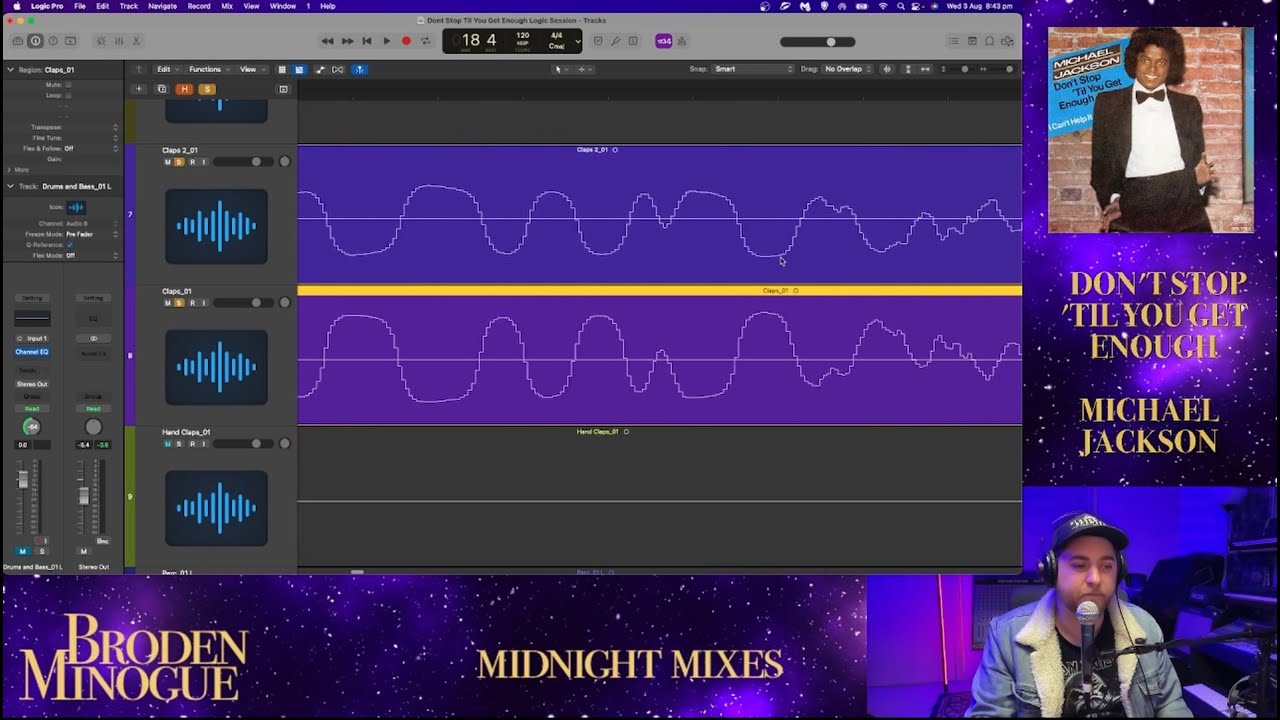1280x720 pixels.
Task: Click the macOS Spotlight search icon
Action: click(x=900, y=6)
